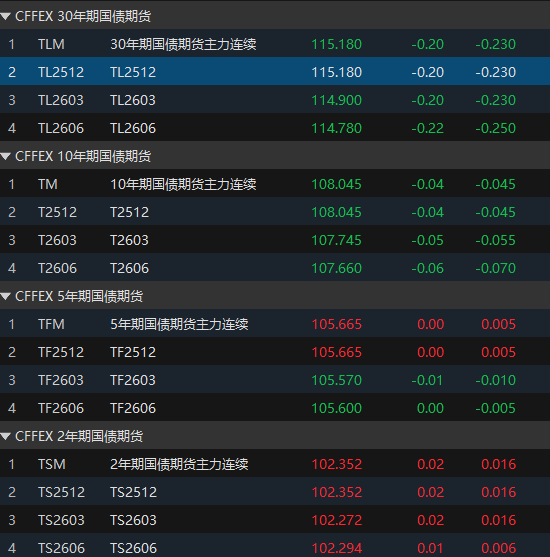Select TF2603 contract code

pyautogui.click(x=61, y=380)
